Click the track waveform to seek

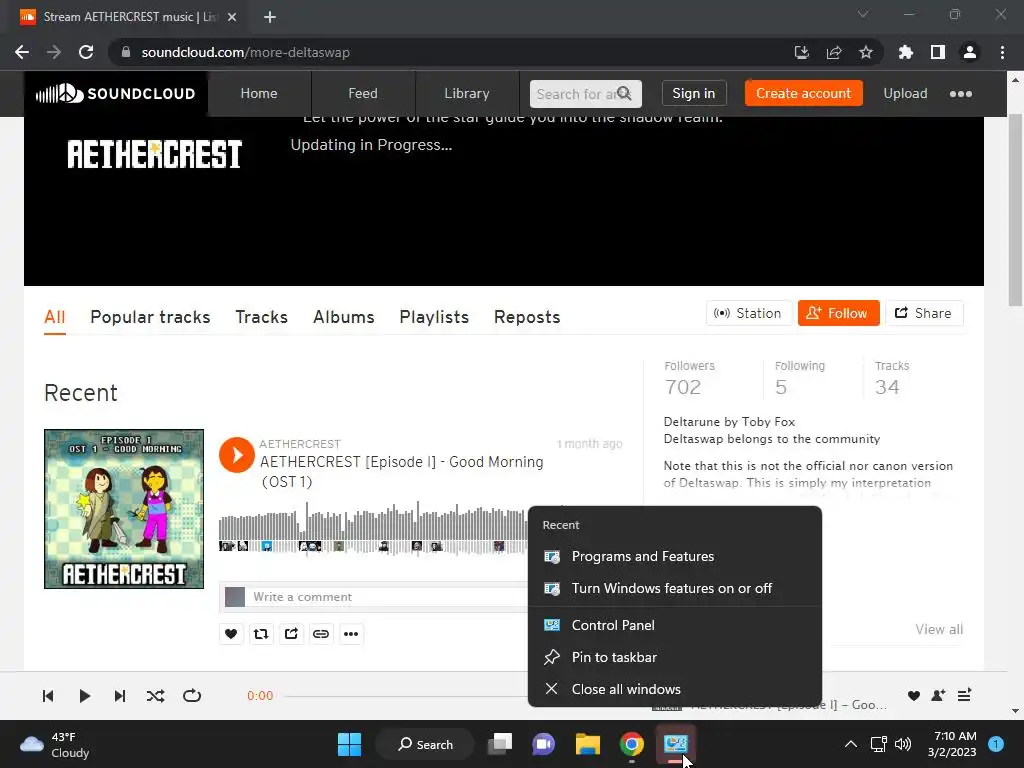coord(373,528)
